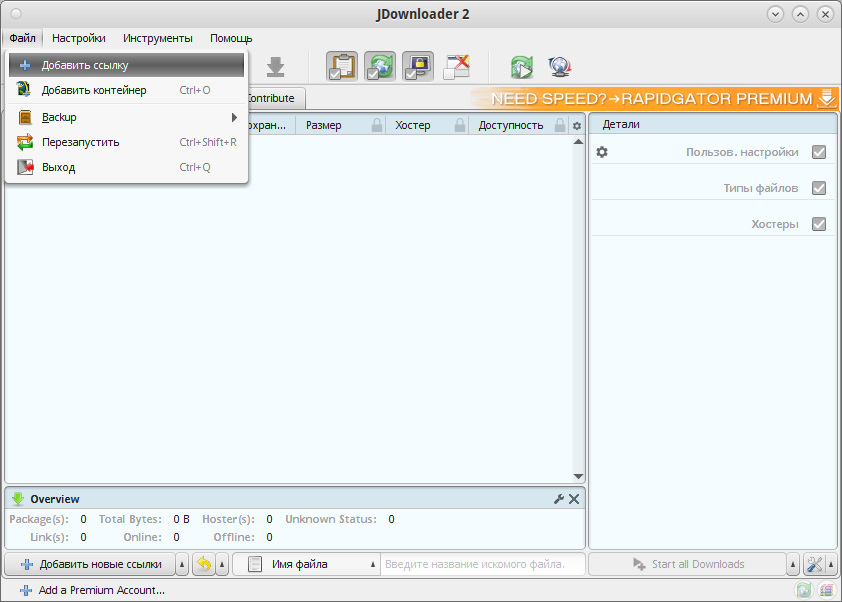Choose Добавить ссылку from the menu
The width and height of the screenshot is (842, 602).
tap(127, 66)
